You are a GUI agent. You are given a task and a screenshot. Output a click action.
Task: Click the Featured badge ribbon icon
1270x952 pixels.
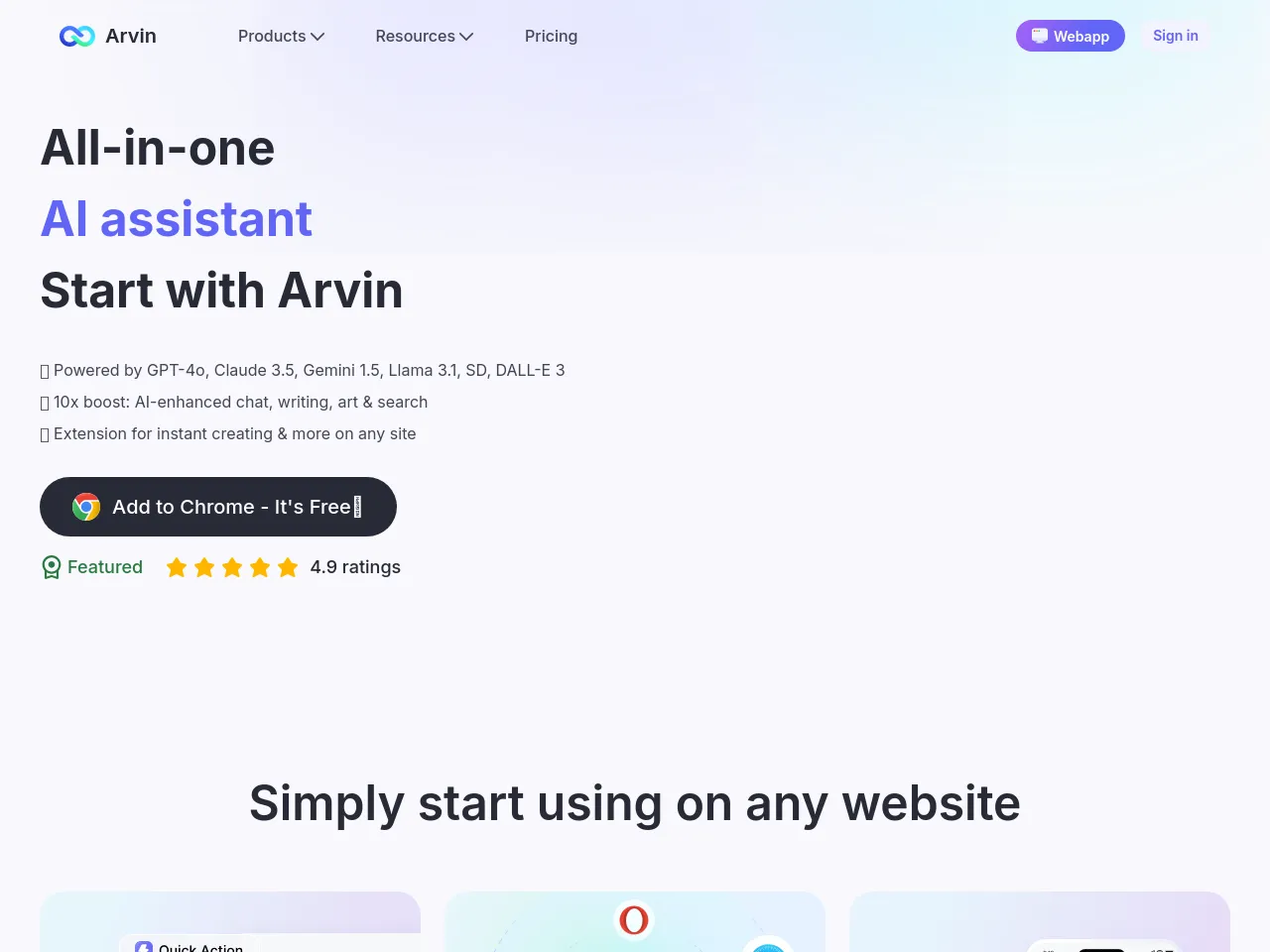pos(52,567)
